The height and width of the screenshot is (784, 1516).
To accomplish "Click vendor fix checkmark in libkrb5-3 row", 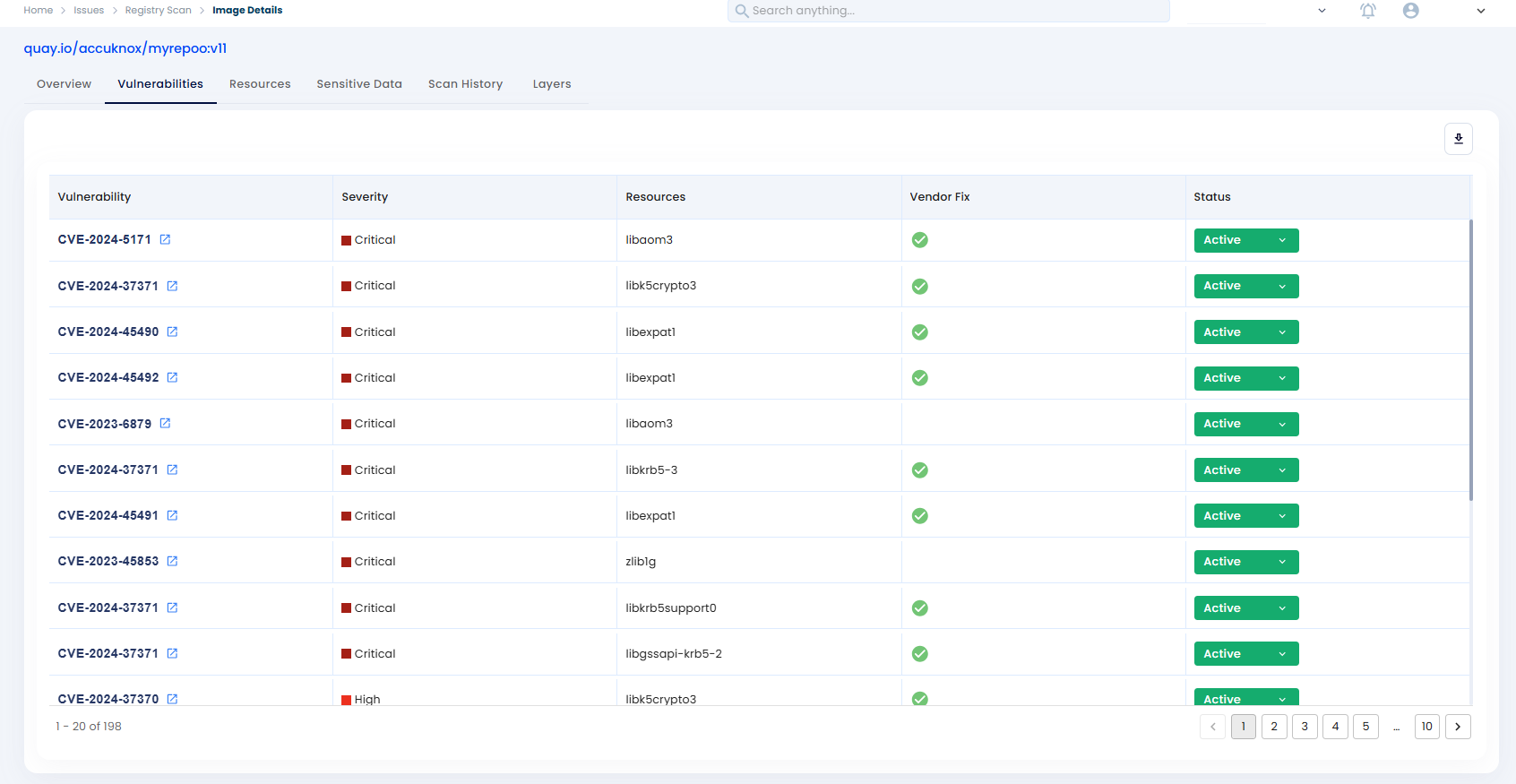I will click(x=919, y=470).
